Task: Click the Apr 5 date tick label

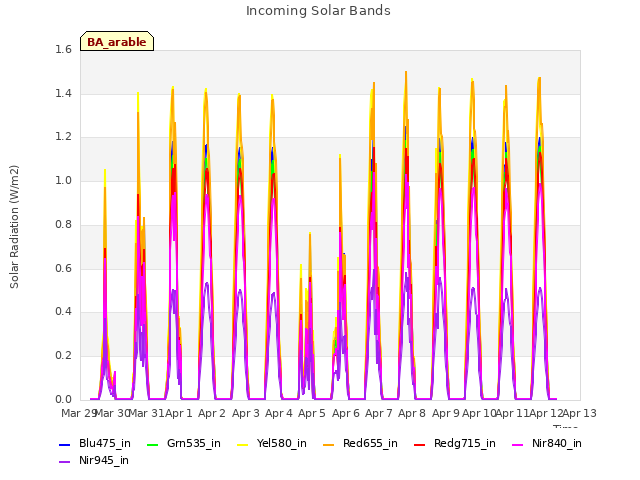Action: (x=312, y=413)
